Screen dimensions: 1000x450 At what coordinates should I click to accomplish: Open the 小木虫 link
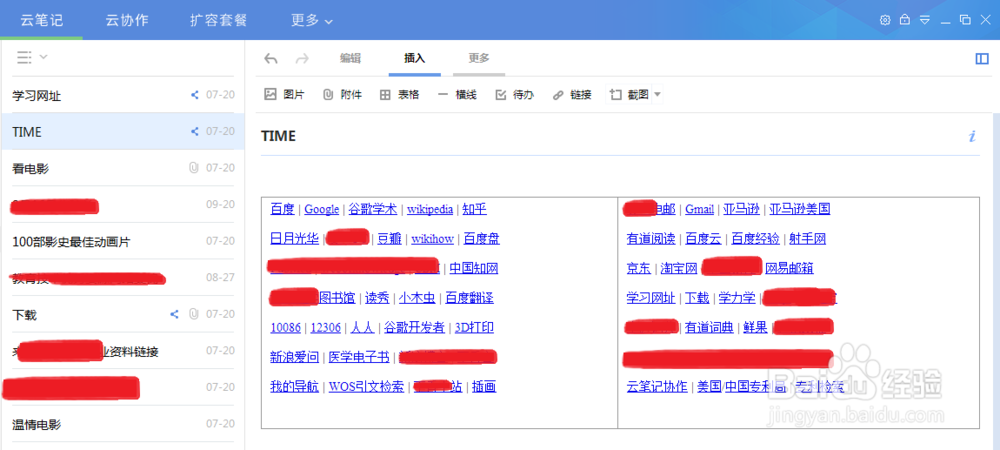416,298
